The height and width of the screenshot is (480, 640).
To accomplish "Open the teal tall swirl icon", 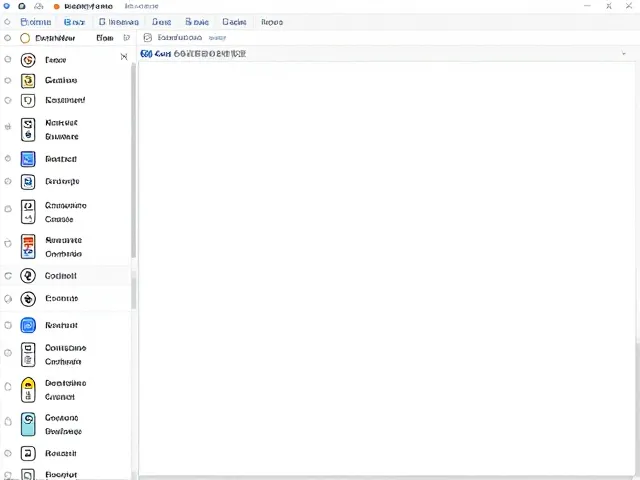I will tap(28, 424).
